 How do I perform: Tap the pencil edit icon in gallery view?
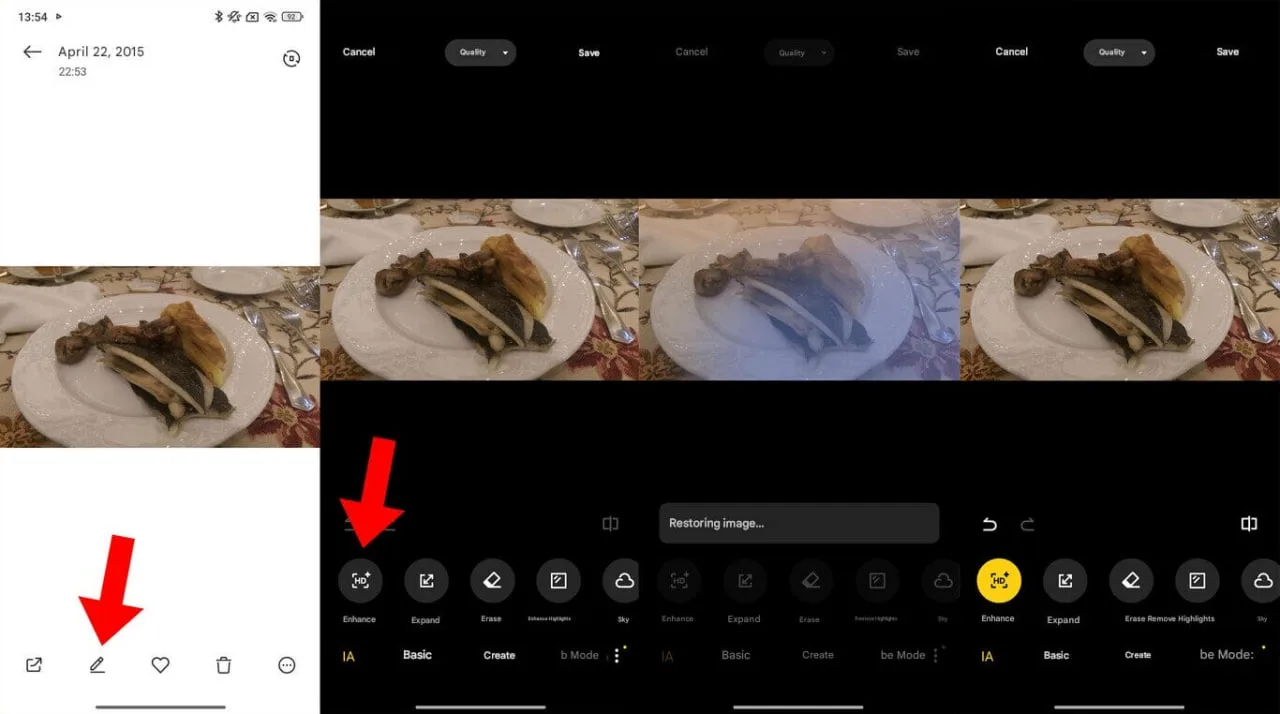click(x=97, y=665)
